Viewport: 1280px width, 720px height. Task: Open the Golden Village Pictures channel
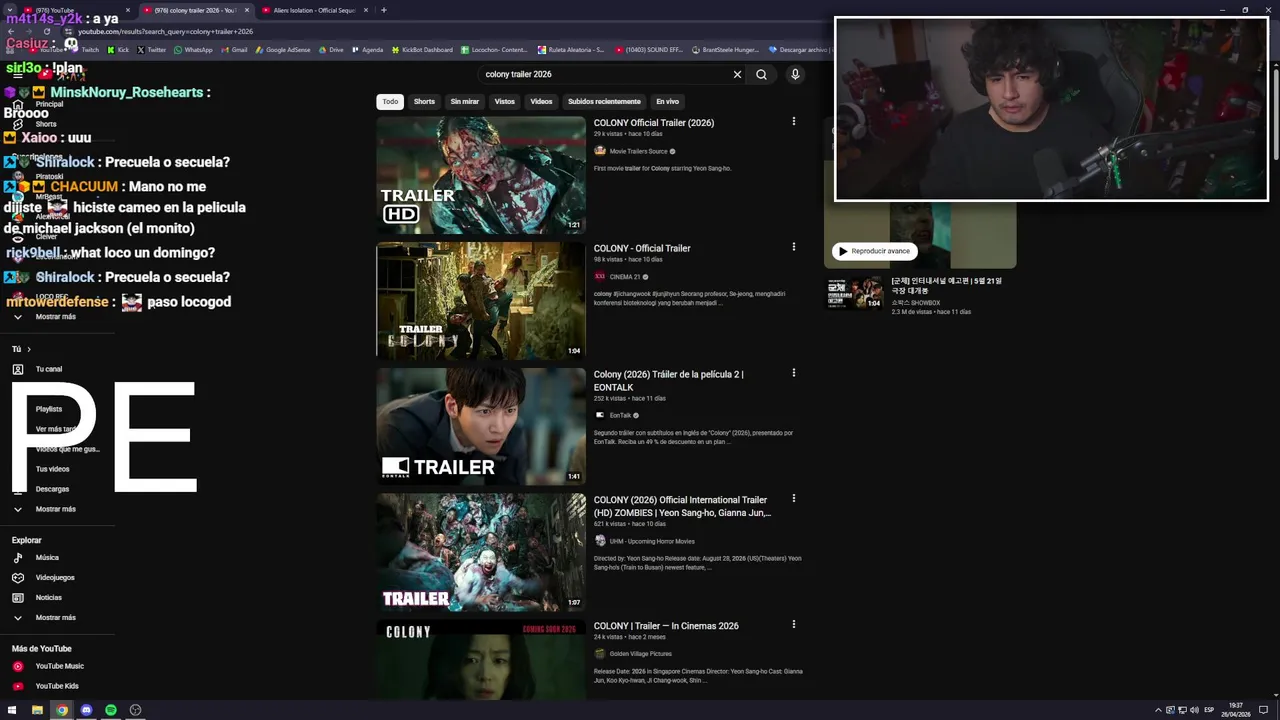[x=641, y=654]
